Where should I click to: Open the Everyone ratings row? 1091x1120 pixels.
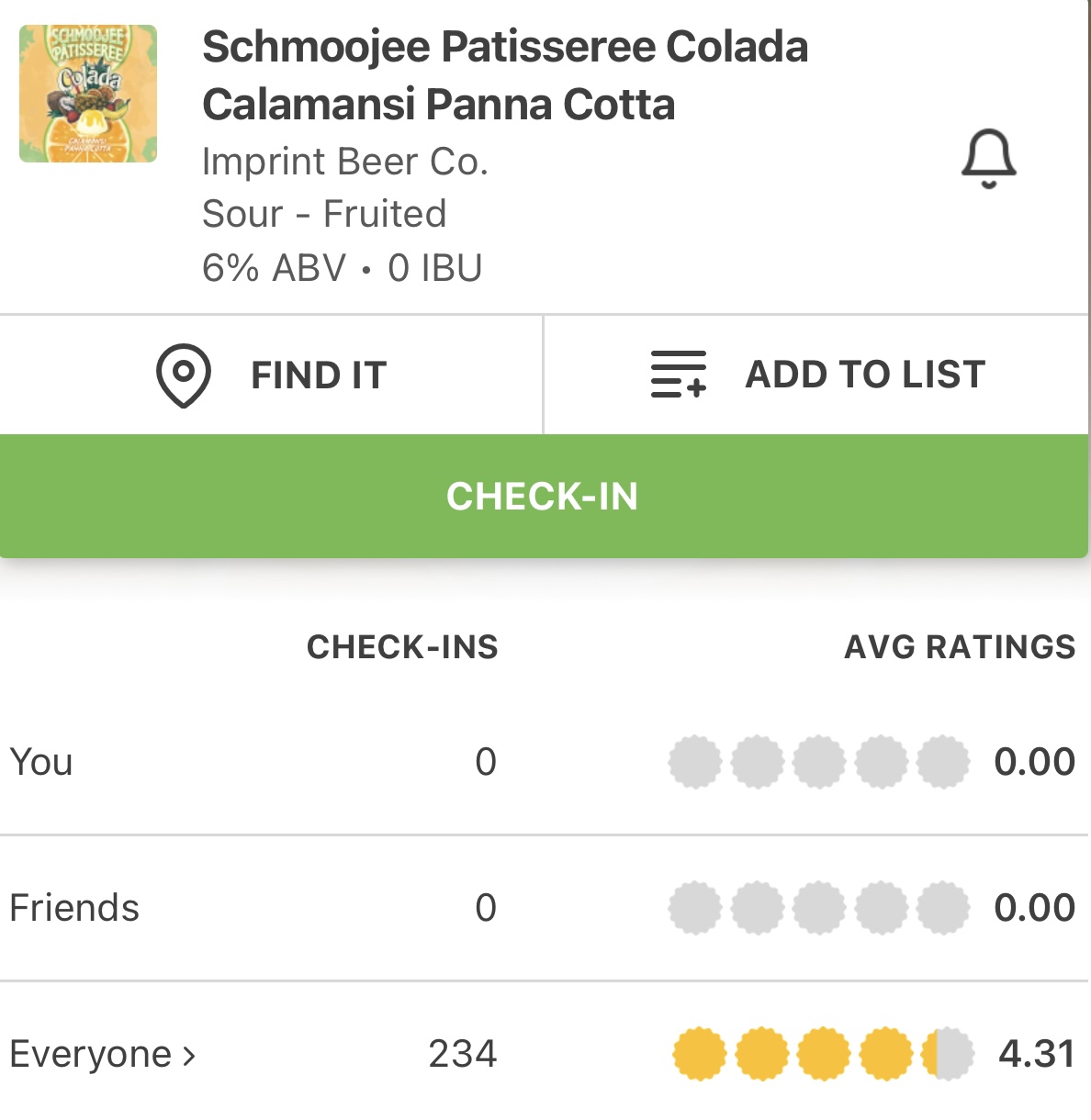(90, 1054)
